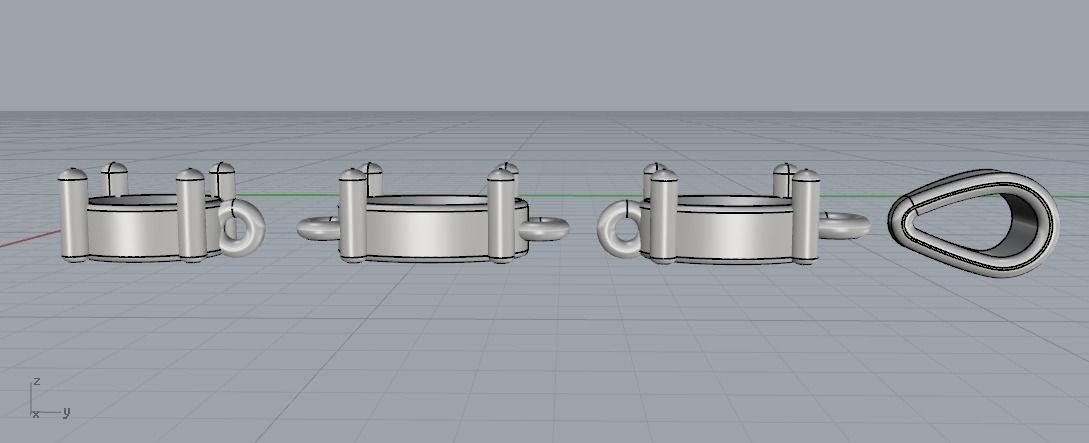Click the upright jump ring on leftmost setting
The width and height of the screenshot is (1089, 443).
242,226
